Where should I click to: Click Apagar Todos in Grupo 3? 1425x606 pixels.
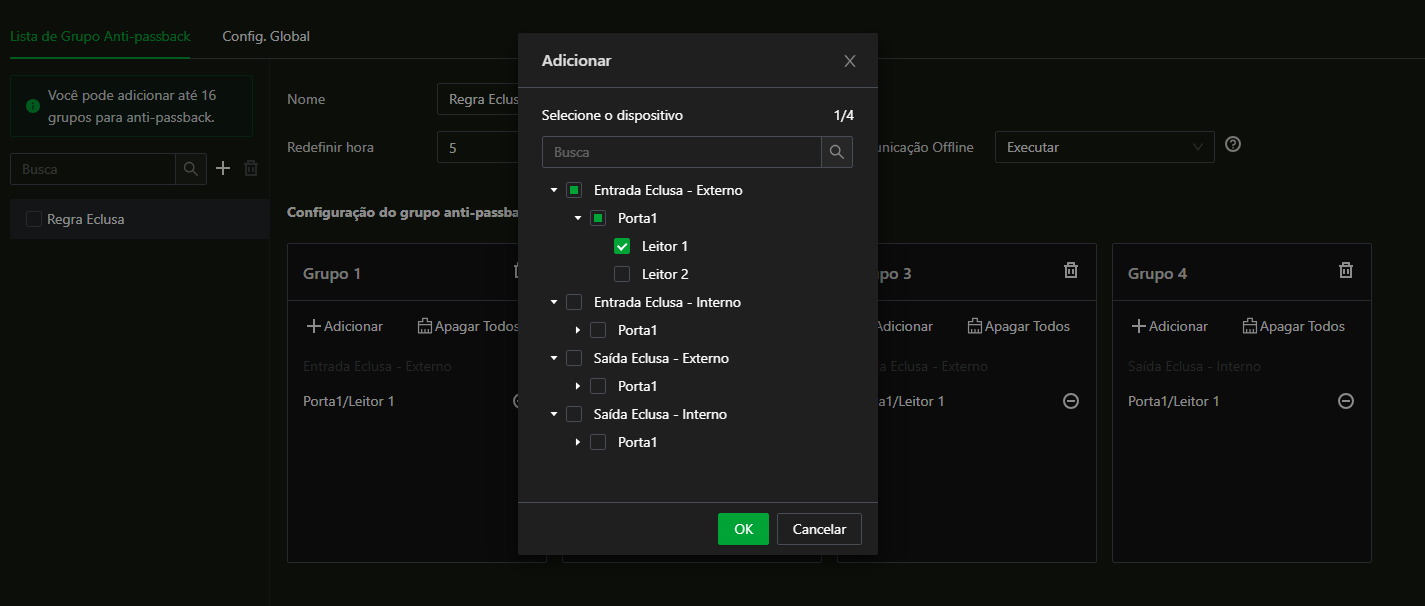click(1018, 326)
